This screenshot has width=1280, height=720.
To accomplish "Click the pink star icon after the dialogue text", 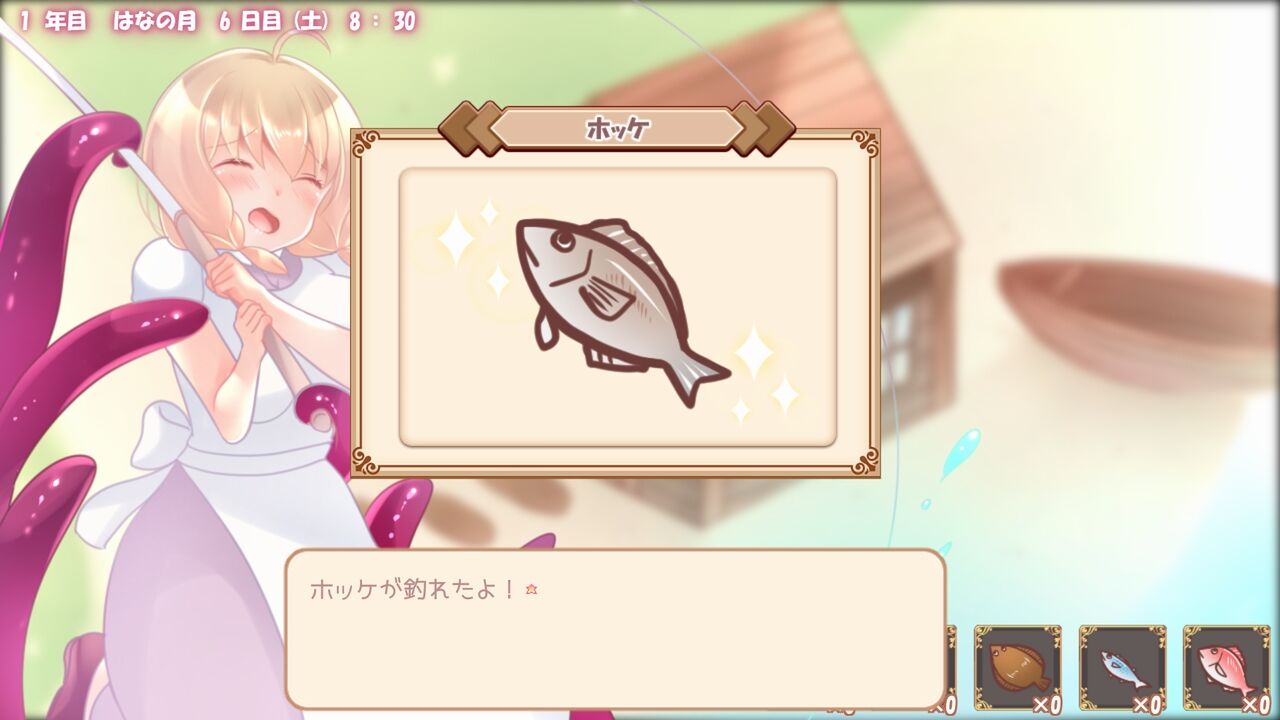I will pos(531,590).
